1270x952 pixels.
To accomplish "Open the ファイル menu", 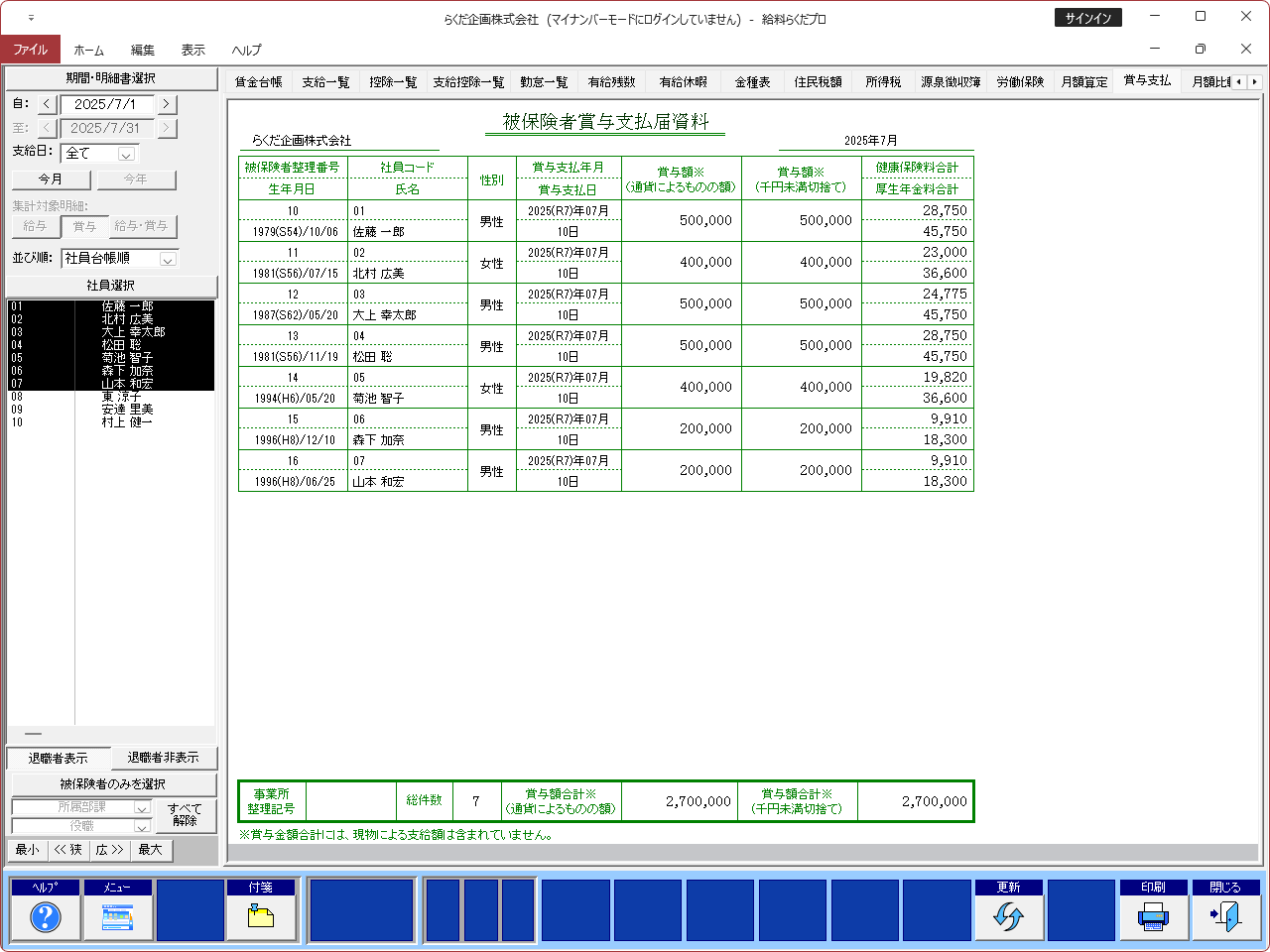I will 30,50.
